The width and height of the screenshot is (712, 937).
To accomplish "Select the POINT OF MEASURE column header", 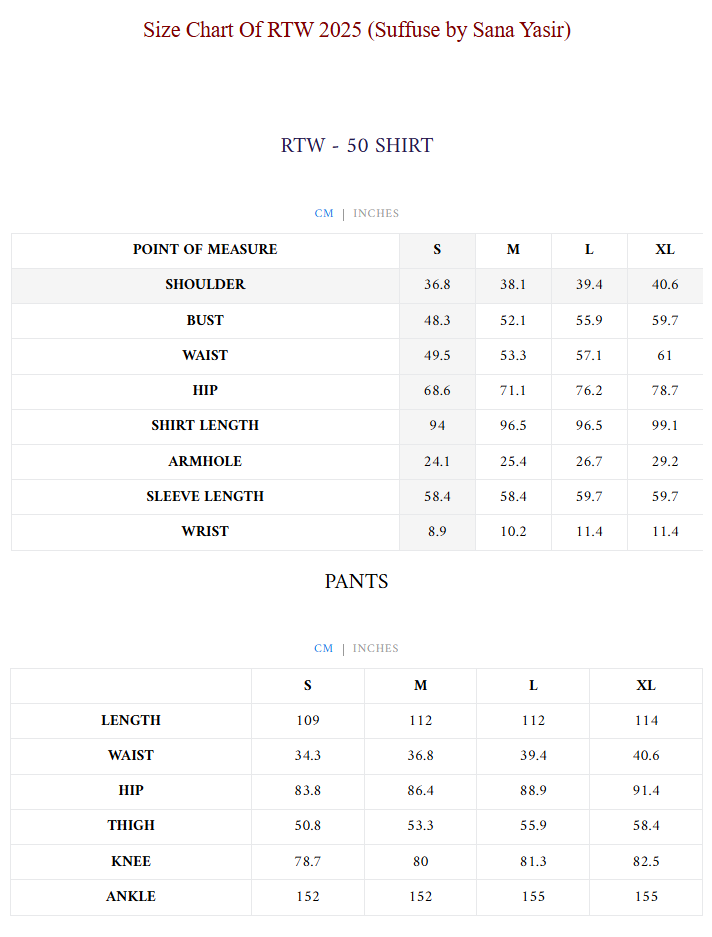I will coord(205,249).
